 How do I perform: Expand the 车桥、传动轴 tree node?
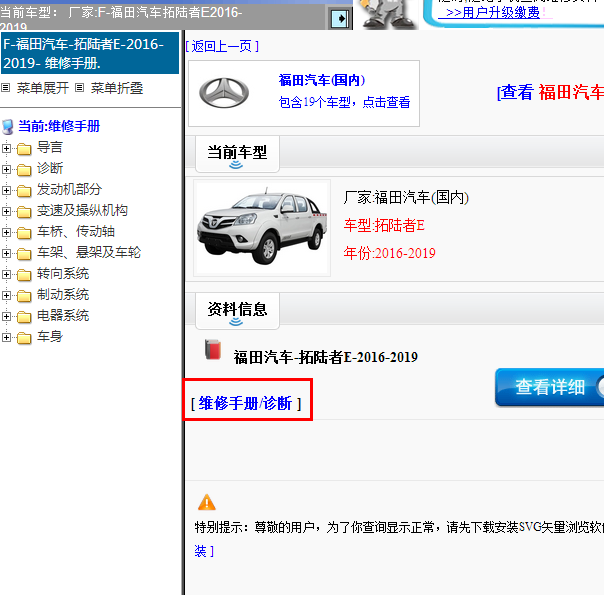6,232
